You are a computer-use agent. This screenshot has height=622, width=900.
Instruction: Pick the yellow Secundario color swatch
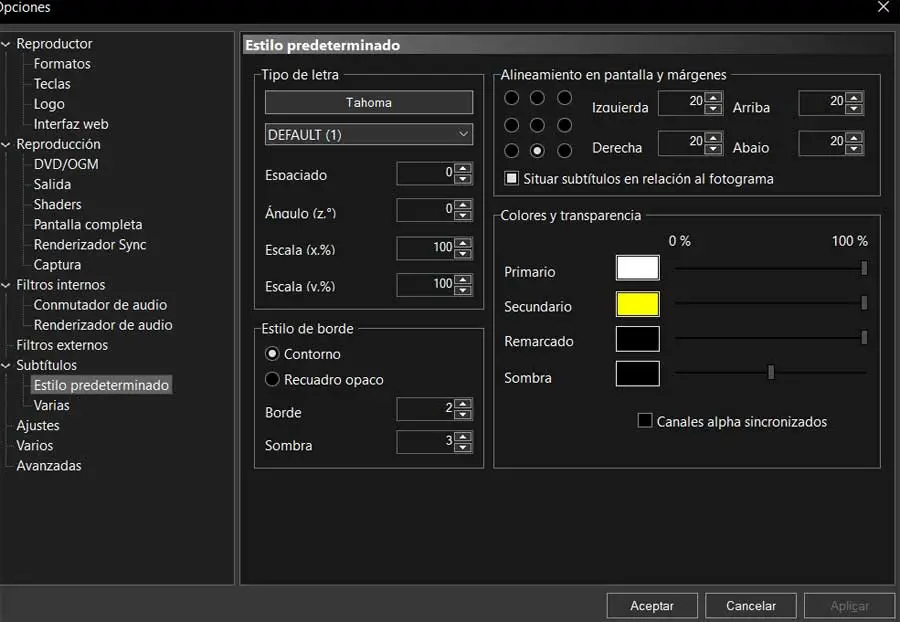tap(637, 304)
